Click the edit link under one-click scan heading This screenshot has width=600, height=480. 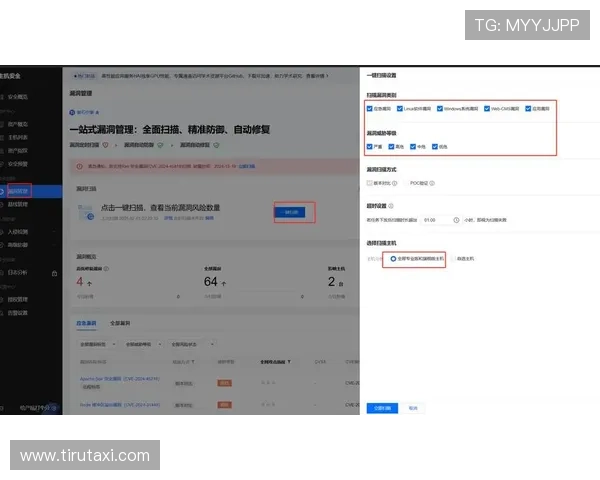point(209,218)
